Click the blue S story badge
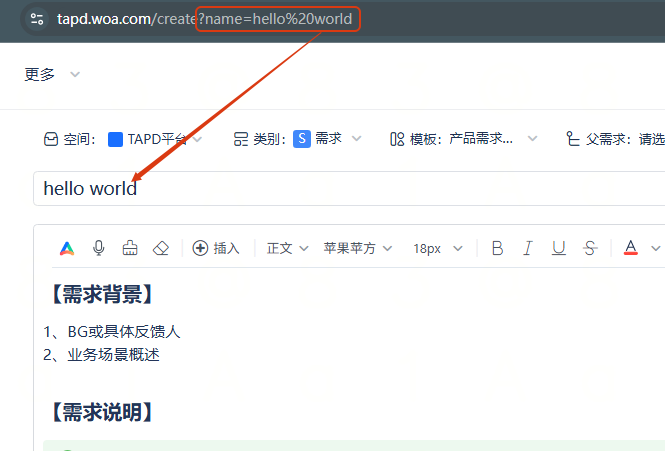The width and height of the screenshot is (665, 451). point(302,139)
